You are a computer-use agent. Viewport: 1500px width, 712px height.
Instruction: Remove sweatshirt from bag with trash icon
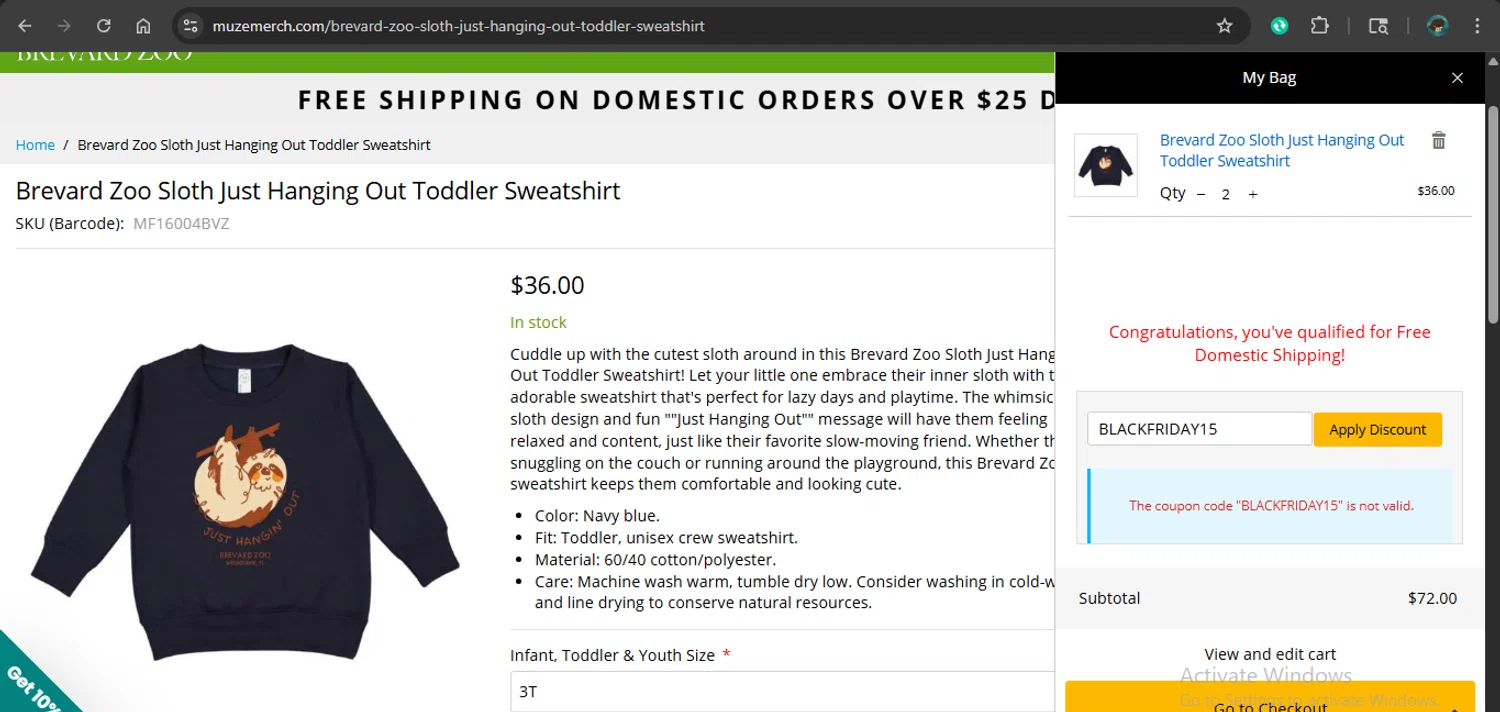(1439, 141)
